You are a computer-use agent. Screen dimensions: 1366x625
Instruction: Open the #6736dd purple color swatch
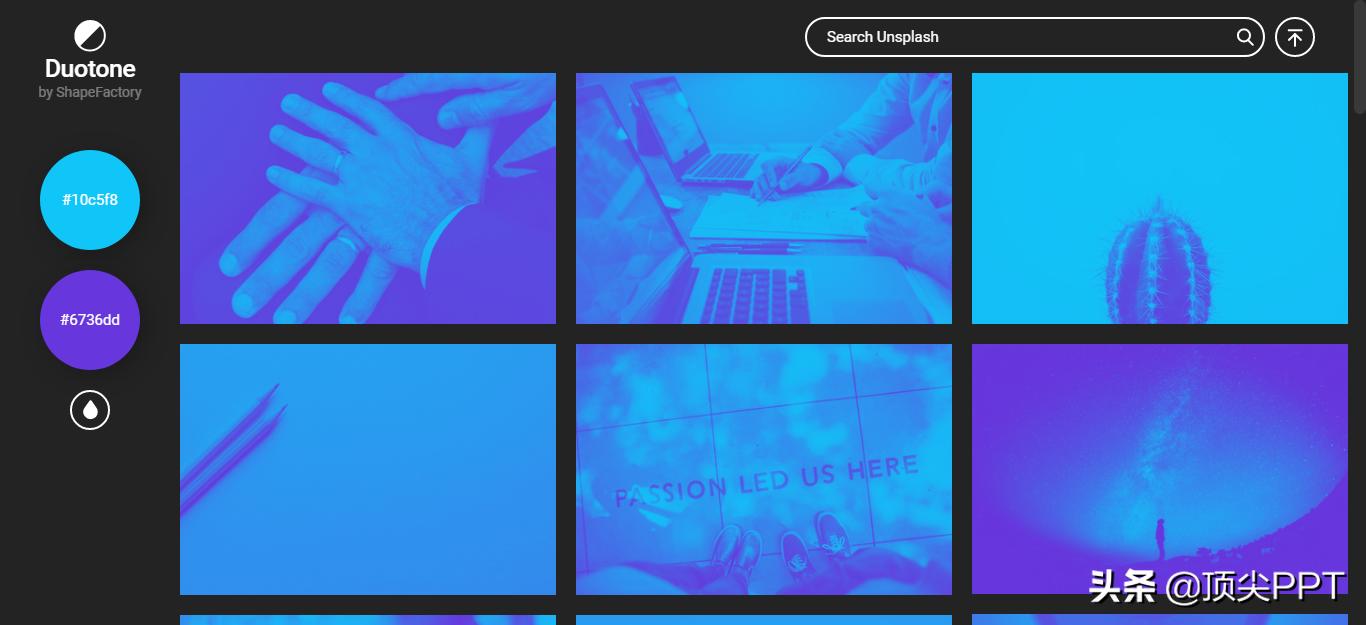pos(90,320)
